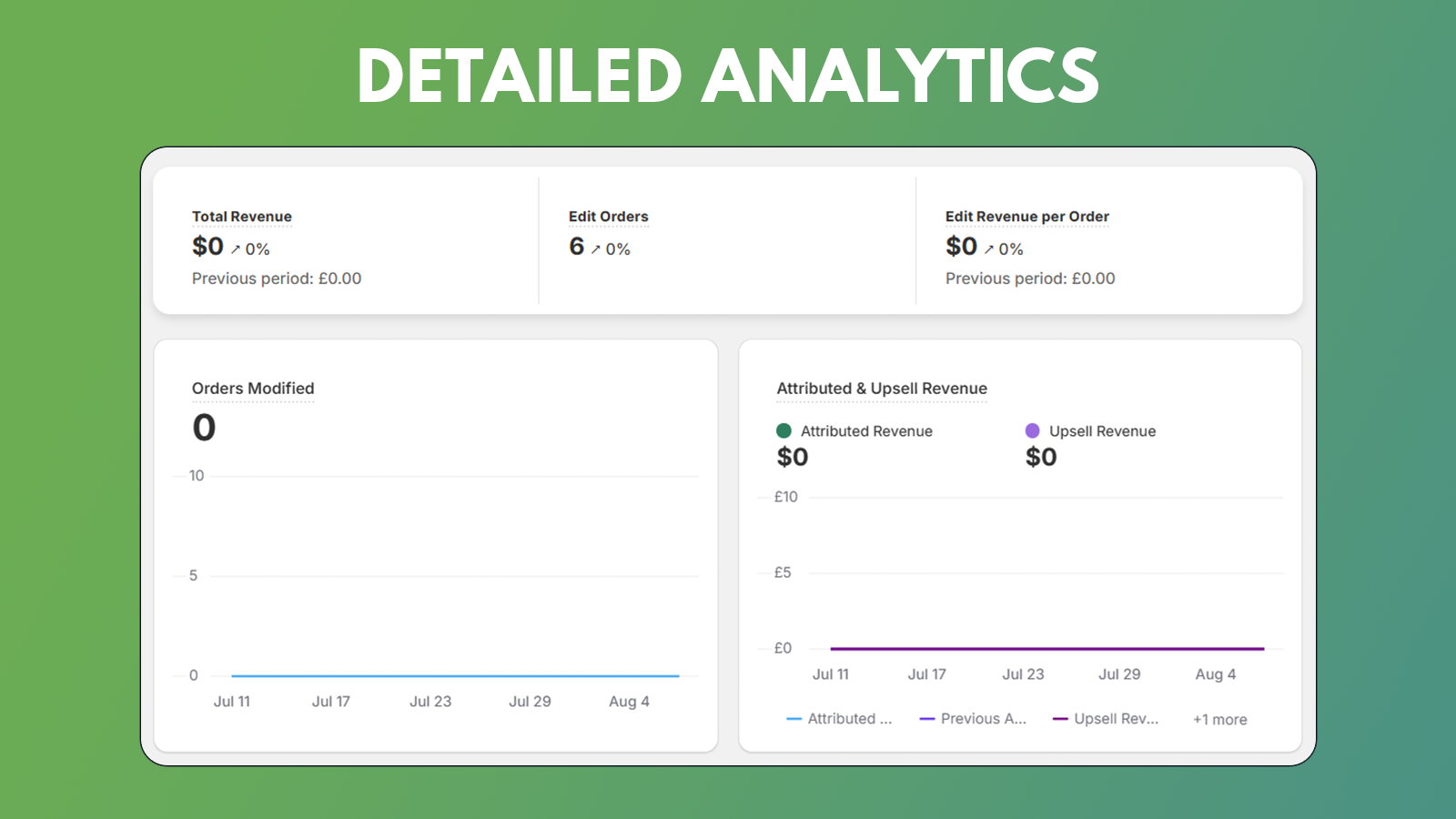Open the Attributed & Upsell Revenue tooltip
1456x819 pixels.
coord(882,388)
